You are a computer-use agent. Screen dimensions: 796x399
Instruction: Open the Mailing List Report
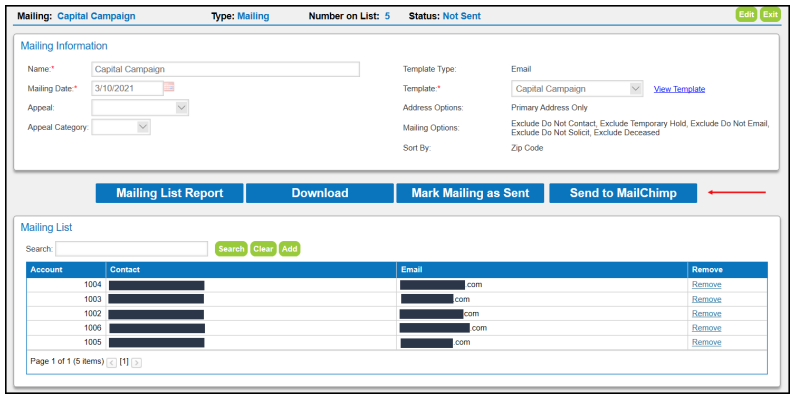point(170,193)
